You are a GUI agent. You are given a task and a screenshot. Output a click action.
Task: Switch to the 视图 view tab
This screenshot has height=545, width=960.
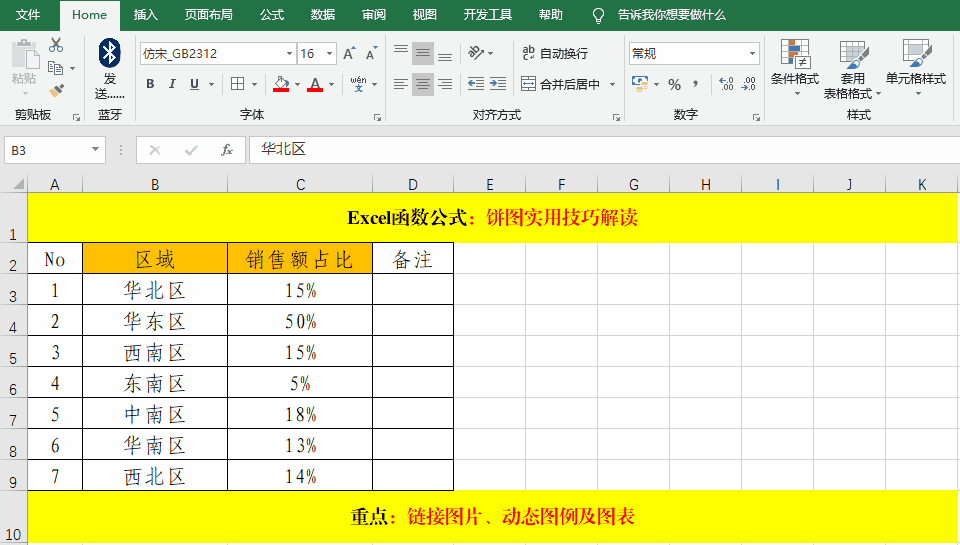[x=424, y=15]
